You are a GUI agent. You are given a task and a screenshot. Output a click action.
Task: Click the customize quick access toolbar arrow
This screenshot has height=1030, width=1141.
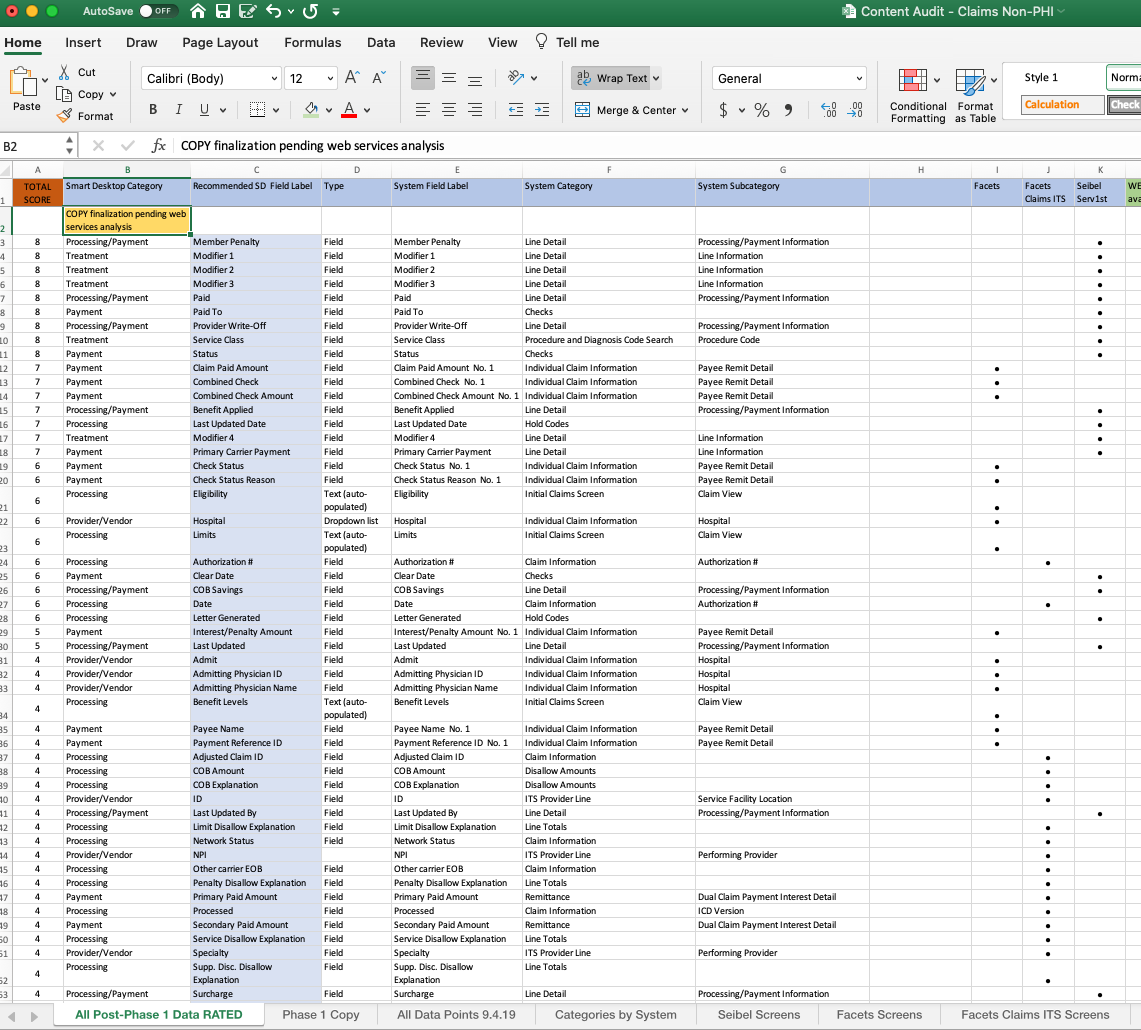tap(335, 12)
